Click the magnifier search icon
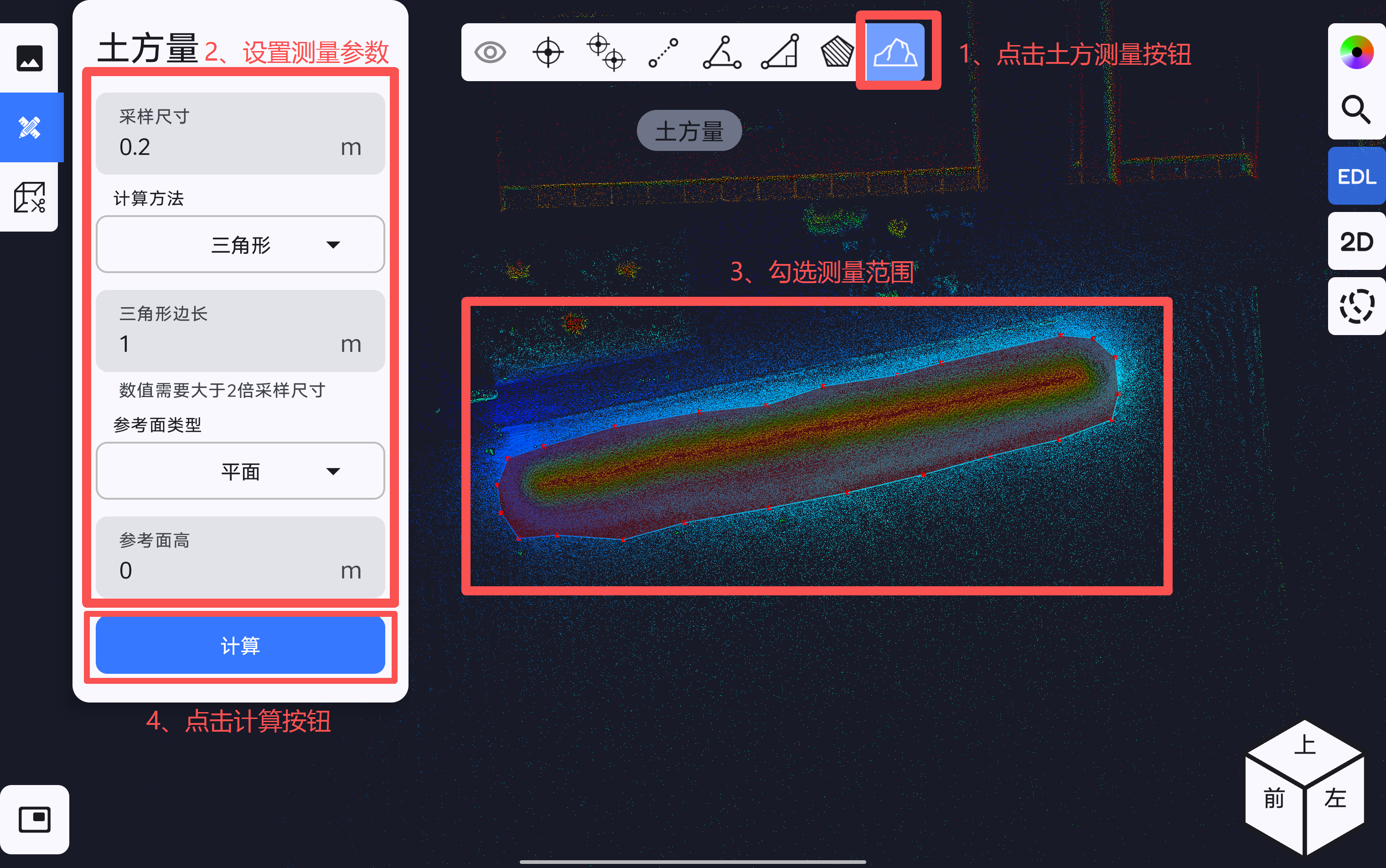 pyautogui.click(x=1356, y=110)
